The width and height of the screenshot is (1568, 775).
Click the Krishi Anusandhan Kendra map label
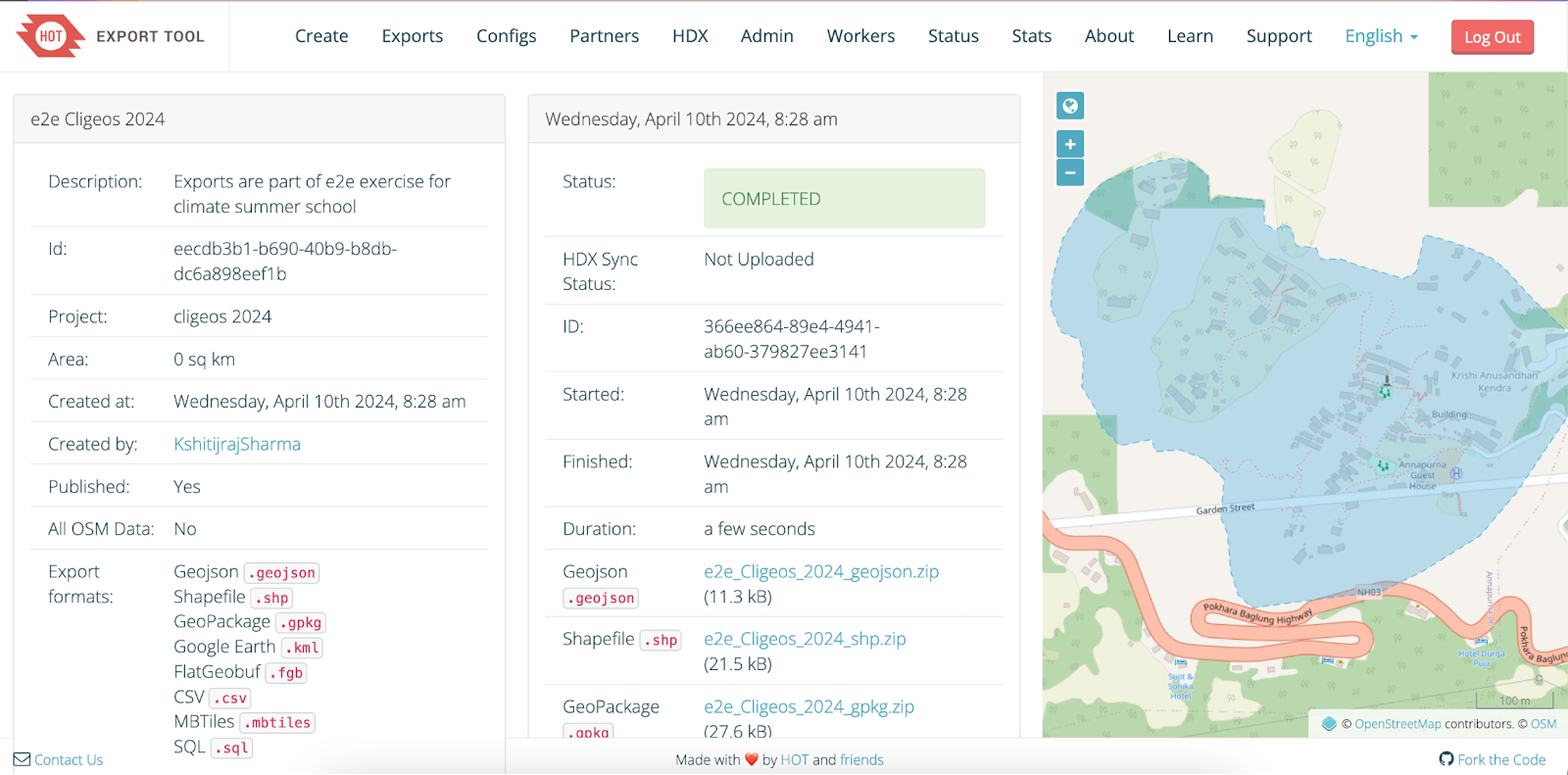click(x=1494, y=381)
